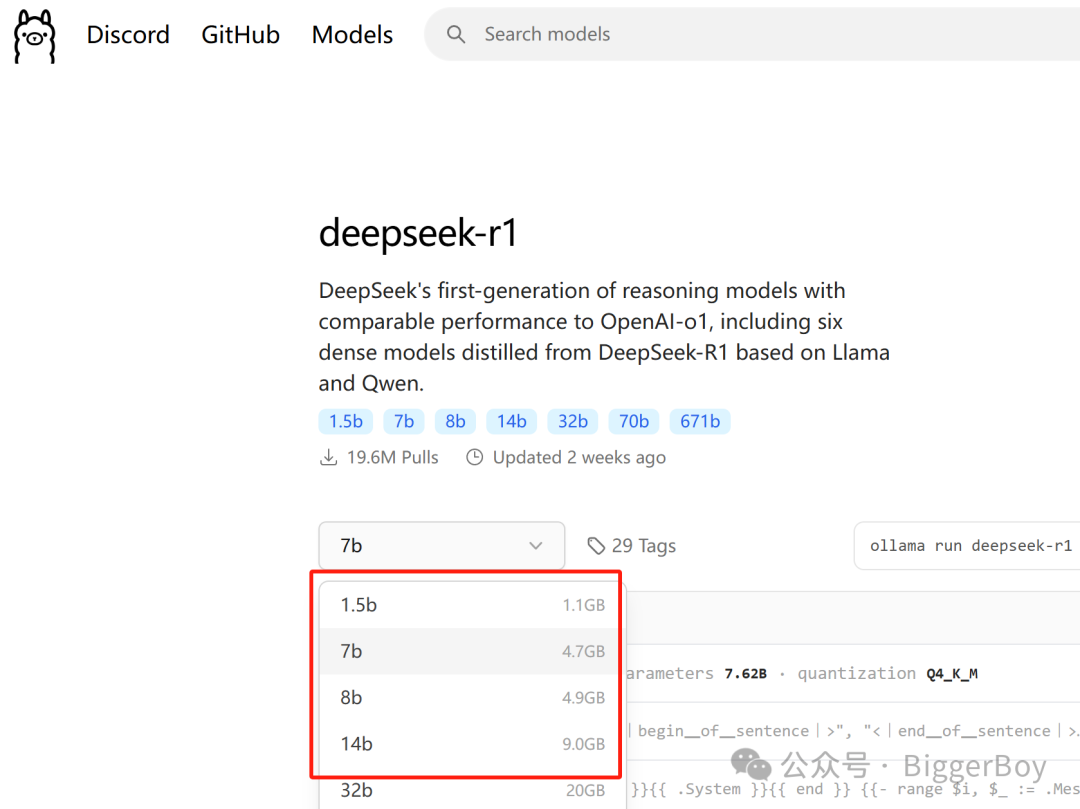The width and height of the screenshot is (1080, 809).
Task: Open the 29 Tags link
Action: click(632, 546)
